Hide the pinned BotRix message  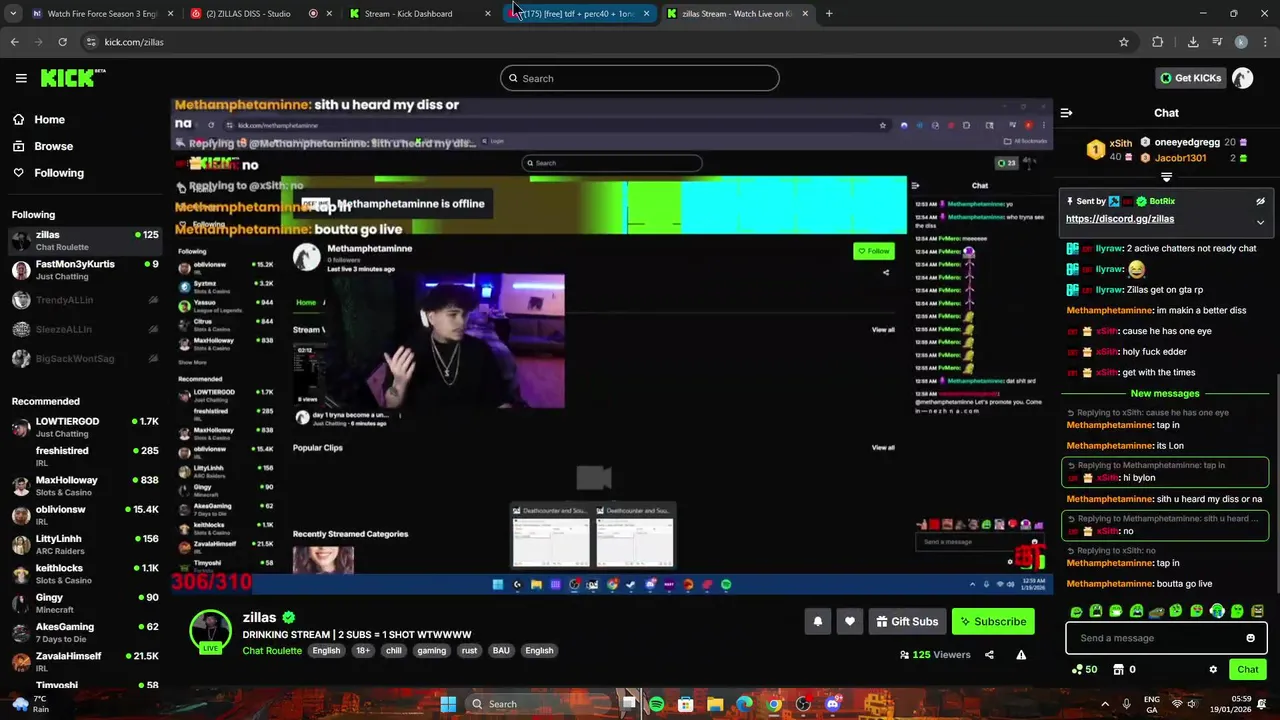[1260, 201]
